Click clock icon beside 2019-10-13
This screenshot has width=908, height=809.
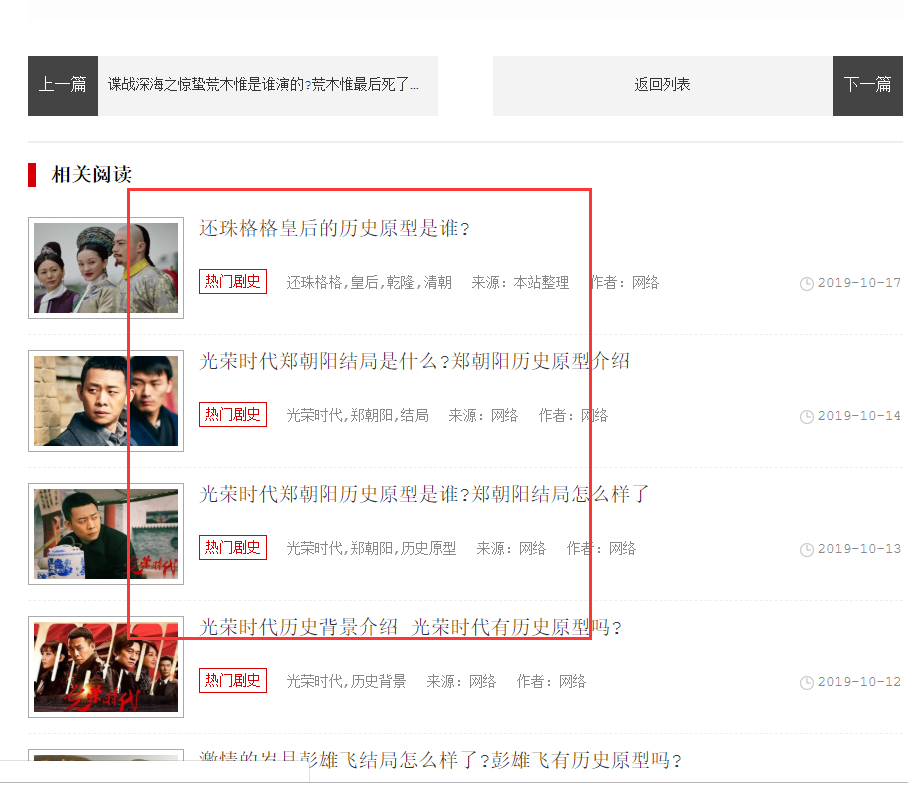tap(807, 550)
